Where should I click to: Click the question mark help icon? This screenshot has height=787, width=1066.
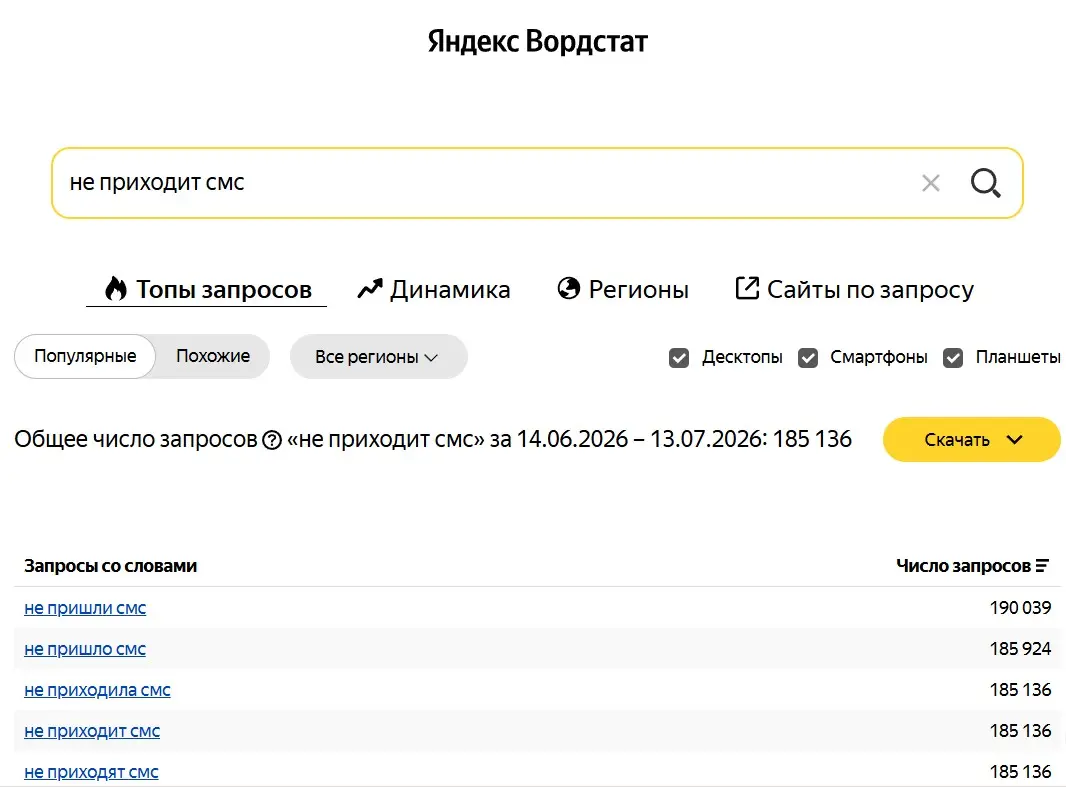click(x=272, y=440)
